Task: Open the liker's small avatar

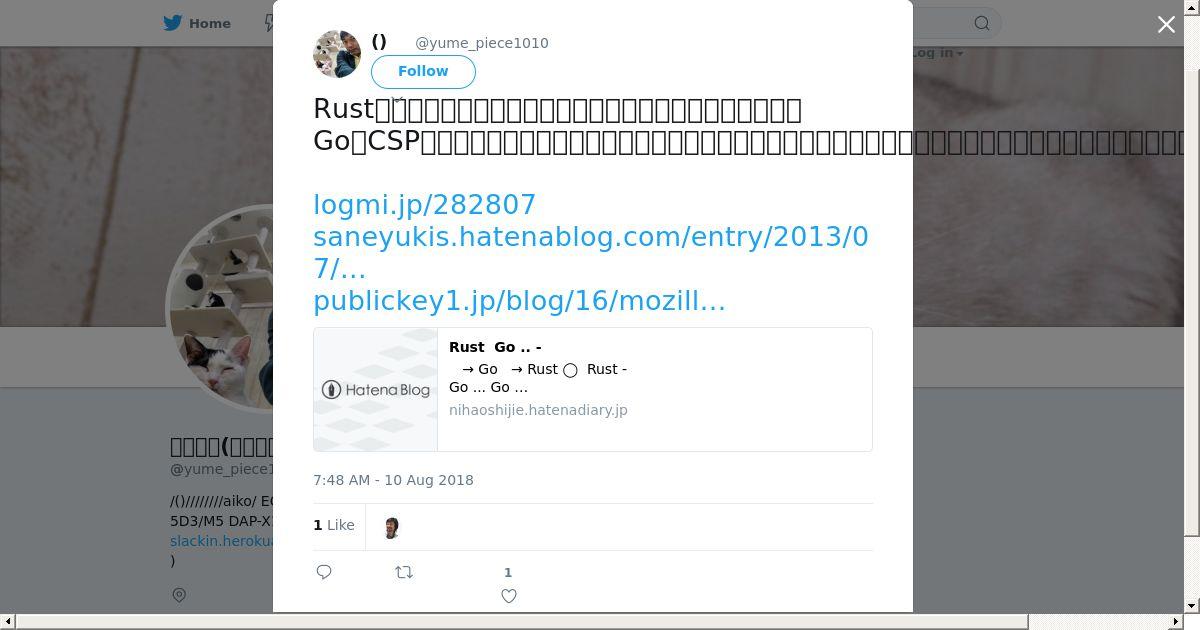Action: tap(392, 526)
